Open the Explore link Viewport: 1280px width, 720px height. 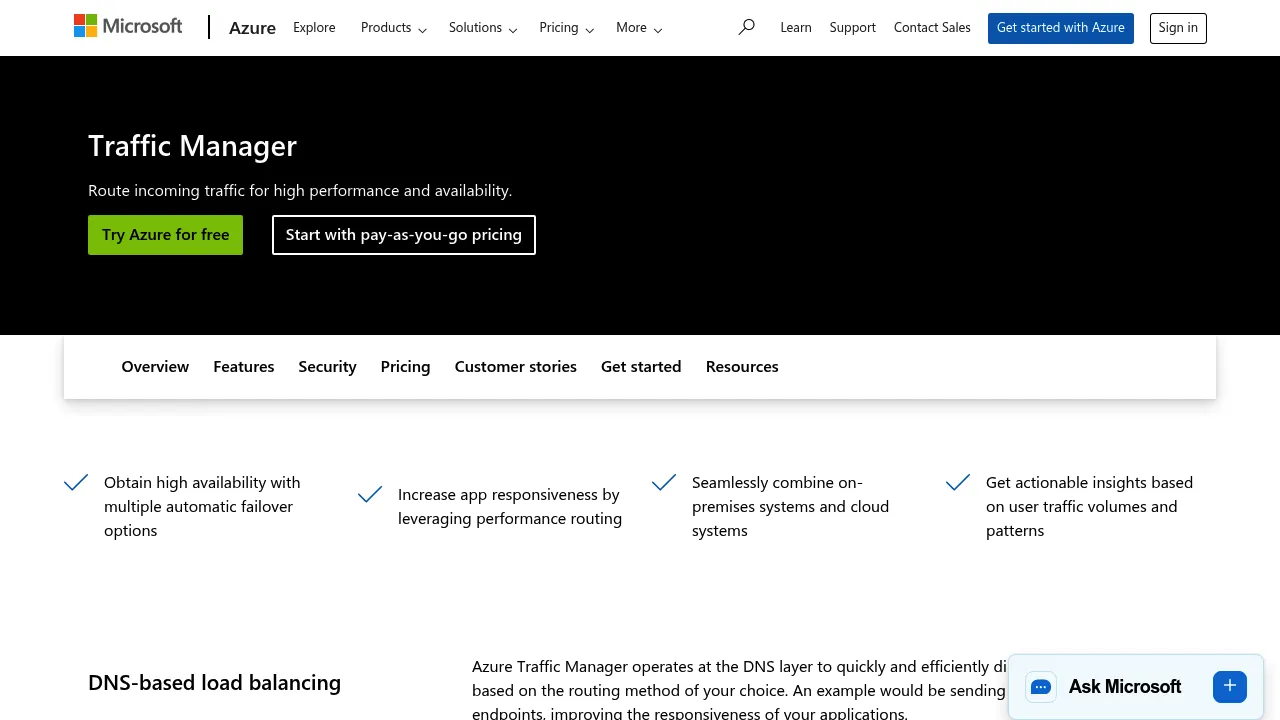[x=314, y=28]
